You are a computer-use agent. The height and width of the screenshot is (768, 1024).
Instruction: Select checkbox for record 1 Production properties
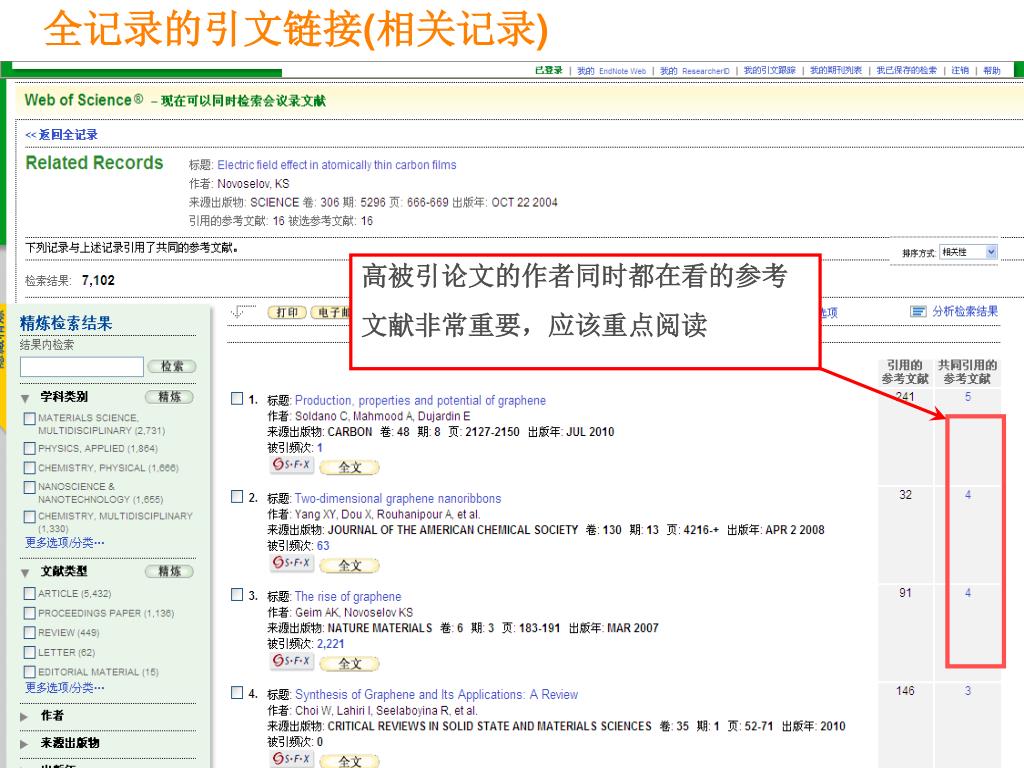(237, 398)
